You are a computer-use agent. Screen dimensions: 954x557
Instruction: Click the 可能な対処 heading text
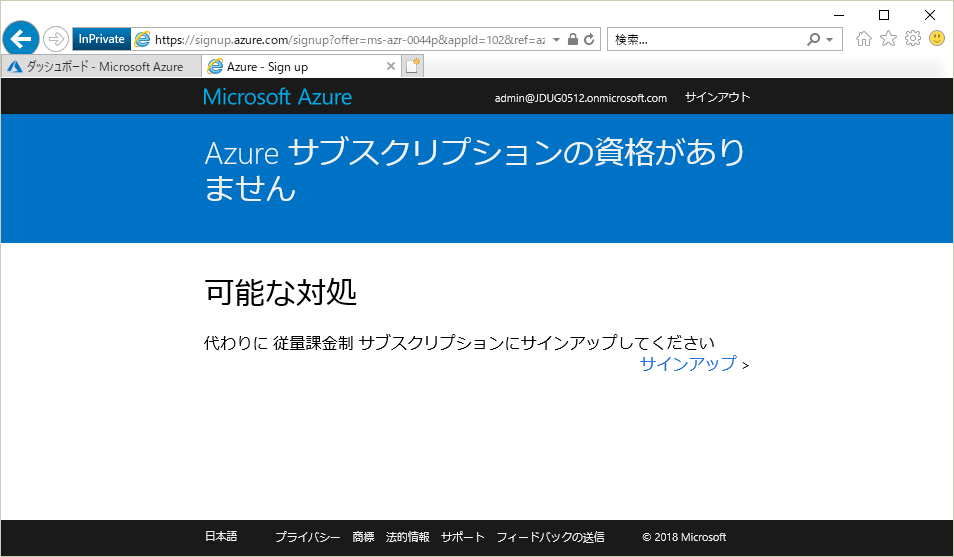(280, 292)
